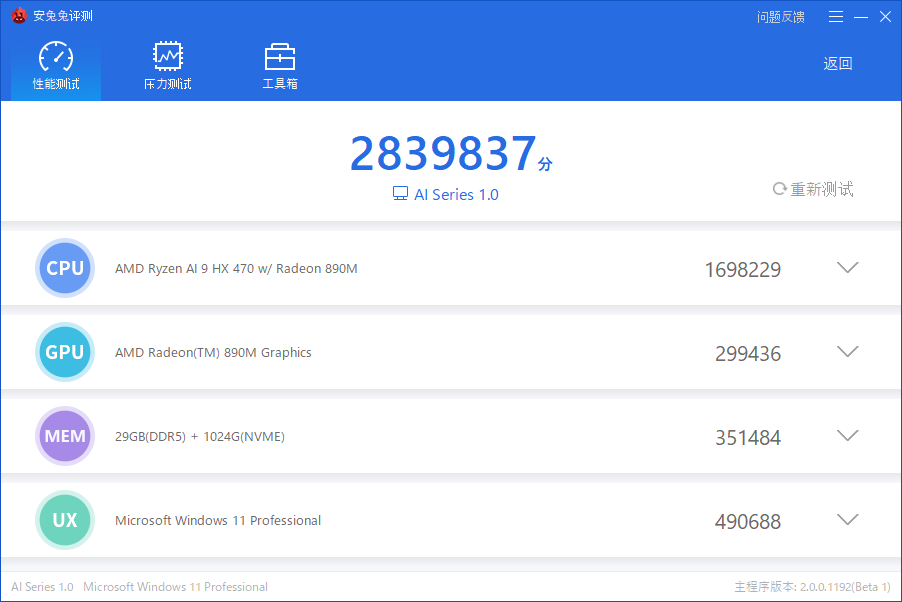Expand the CPU score details chevron

pyautogui.click(x=847, y=268)
